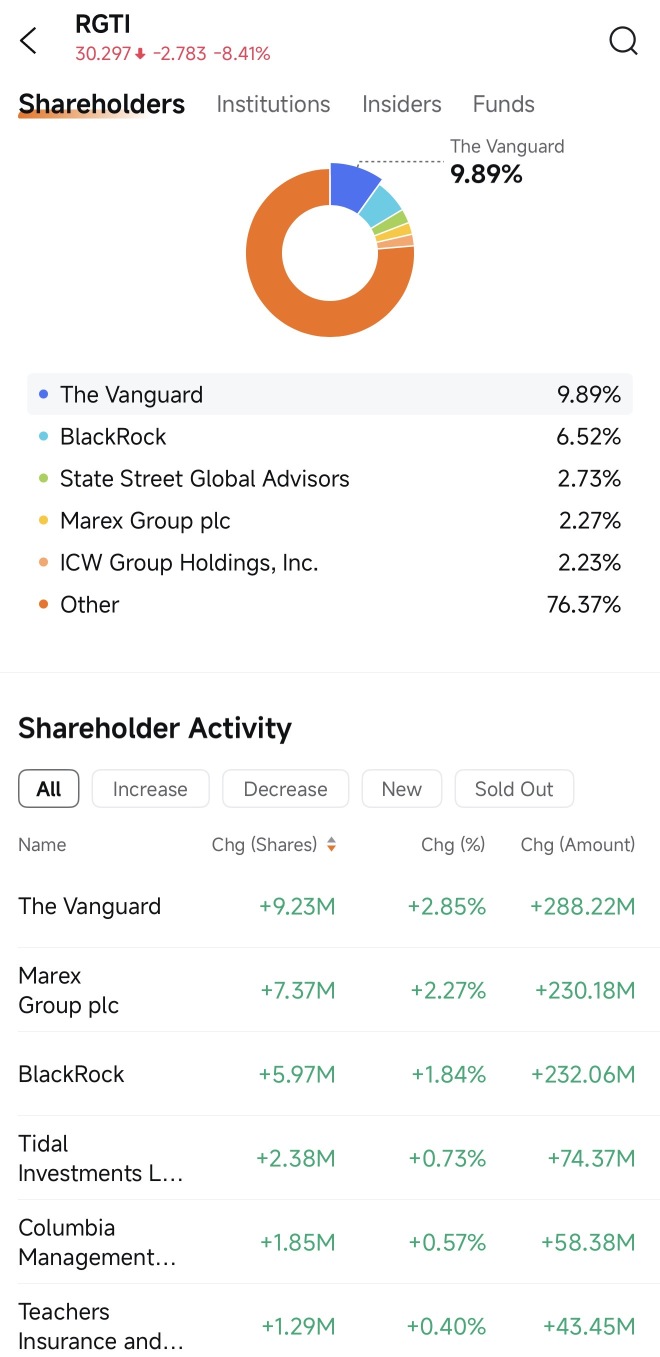Screen dimensions: 660x1357
Task: Open the search magnifier icon
Action: pos(623,41)
